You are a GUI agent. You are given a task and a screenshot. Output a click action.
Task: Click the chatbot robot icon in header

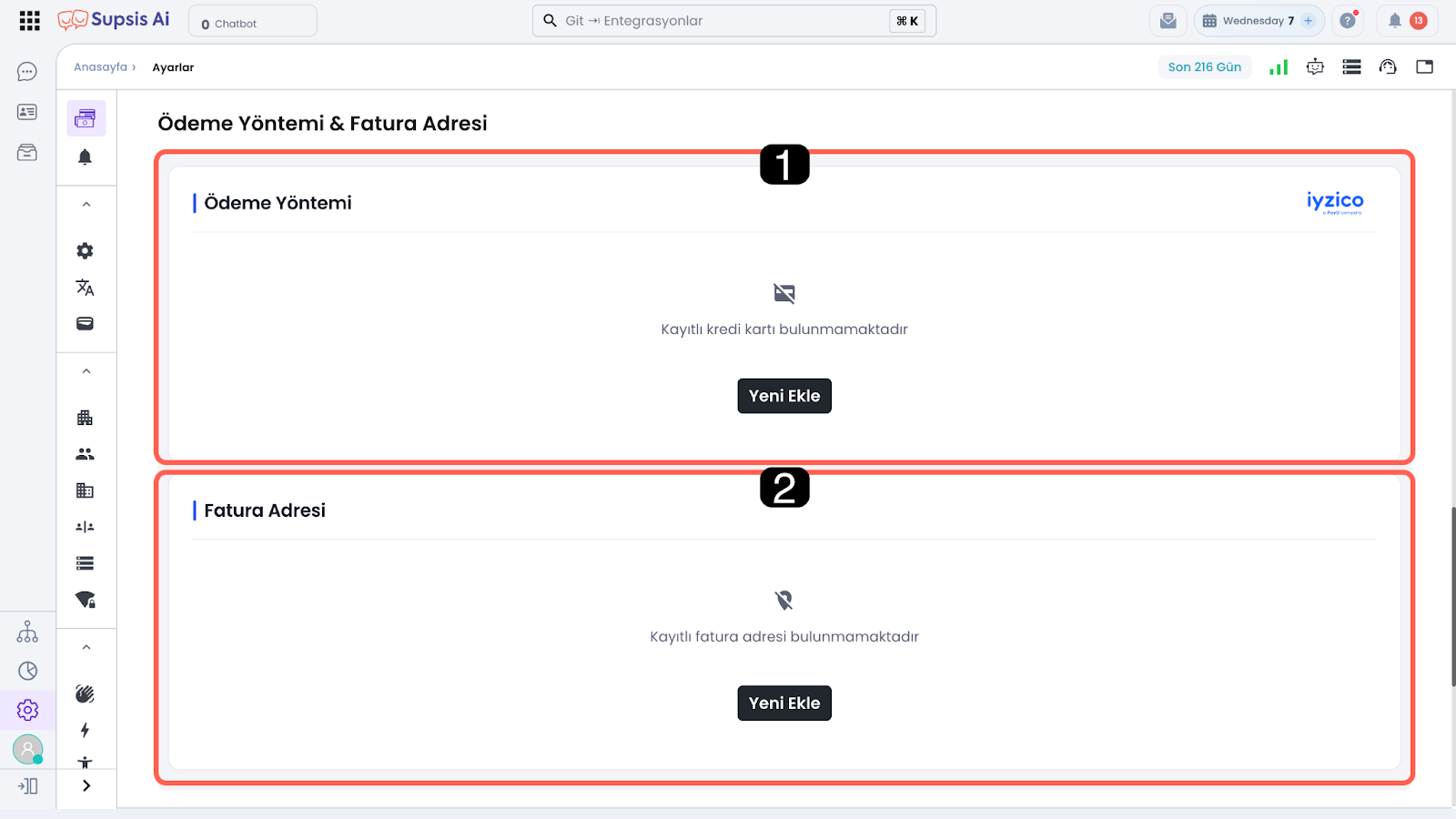pos(1315,66)
